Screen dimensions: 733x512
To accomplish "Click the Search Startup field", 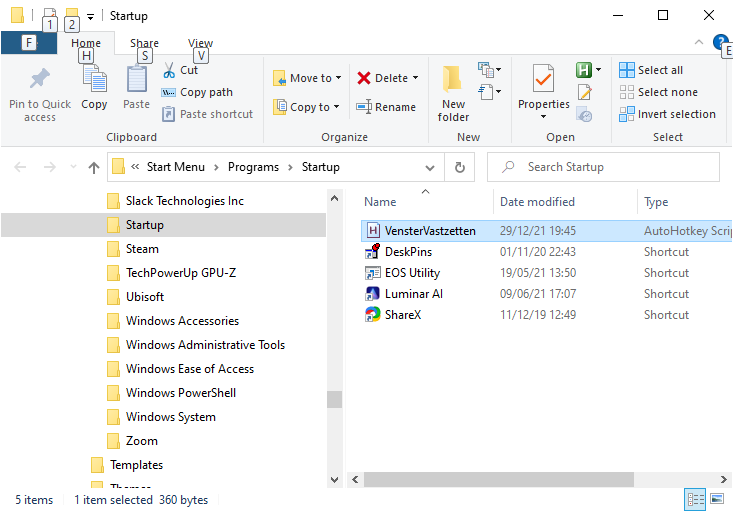I will click(x=603, y=167).
